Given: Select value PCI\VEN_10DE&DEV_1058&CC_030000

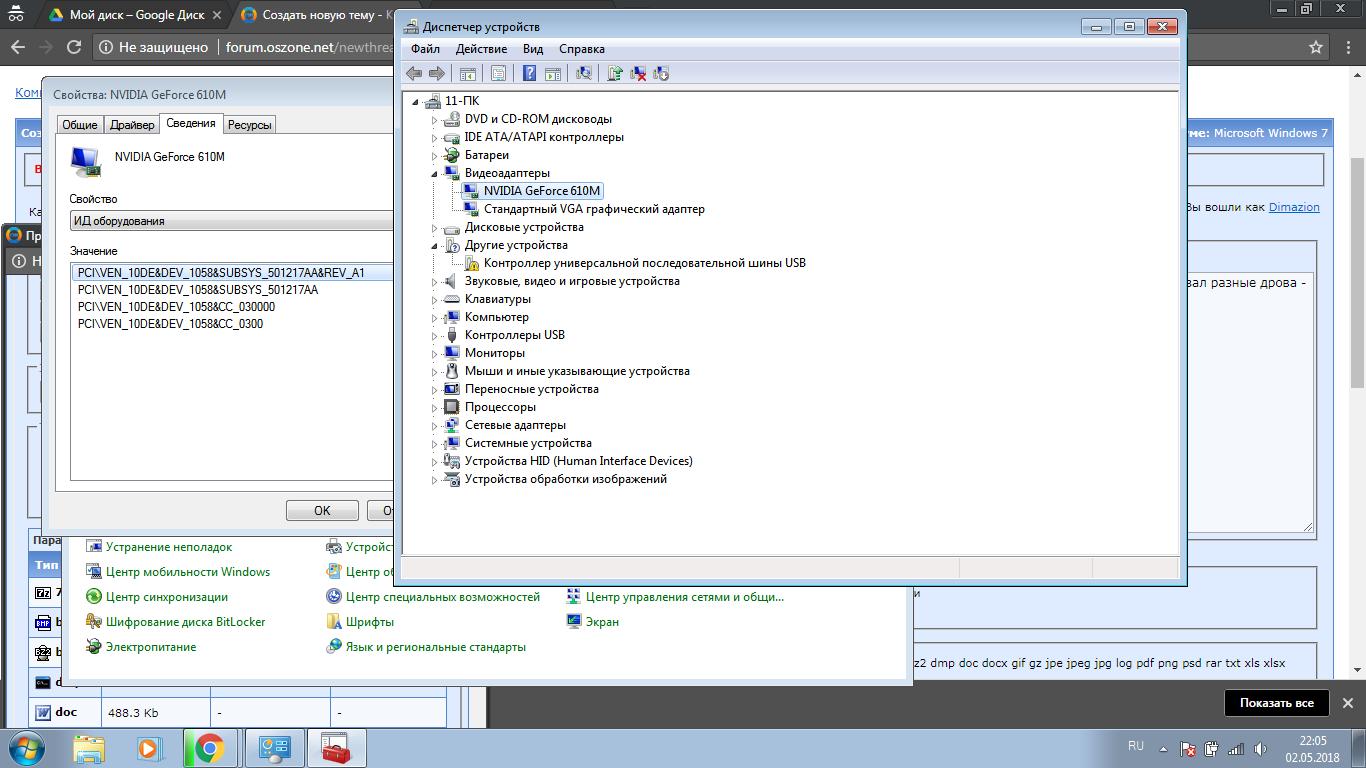Looking at the screenshot, I should (176, 307).
